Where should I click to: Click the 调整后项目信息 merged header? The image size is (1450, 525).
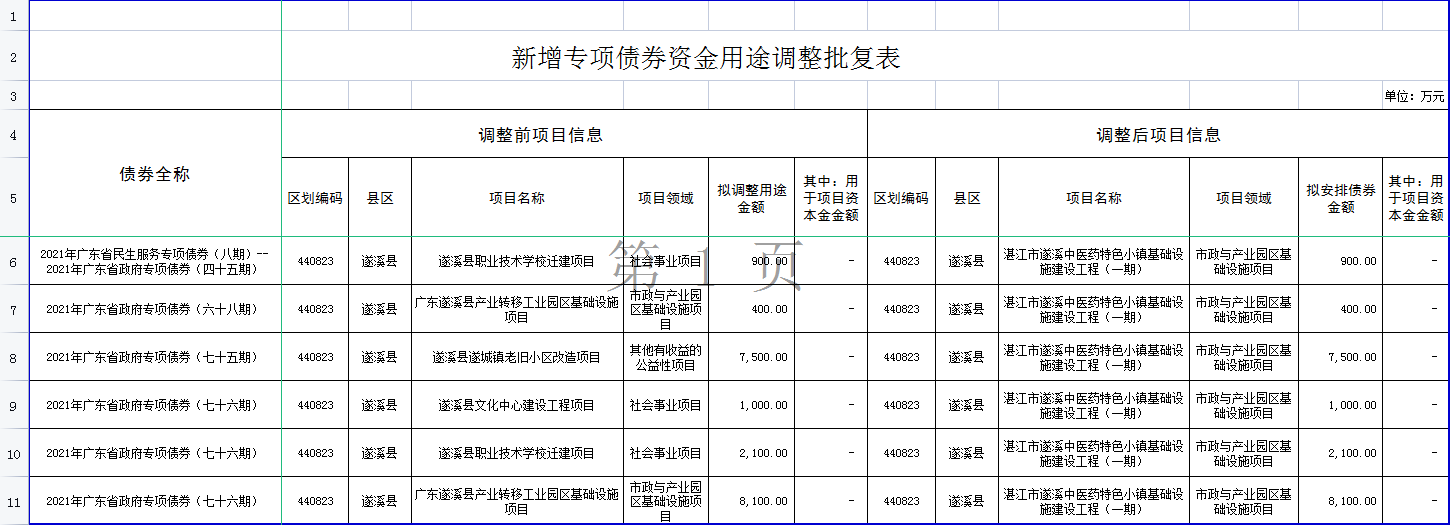[1158, 135]
